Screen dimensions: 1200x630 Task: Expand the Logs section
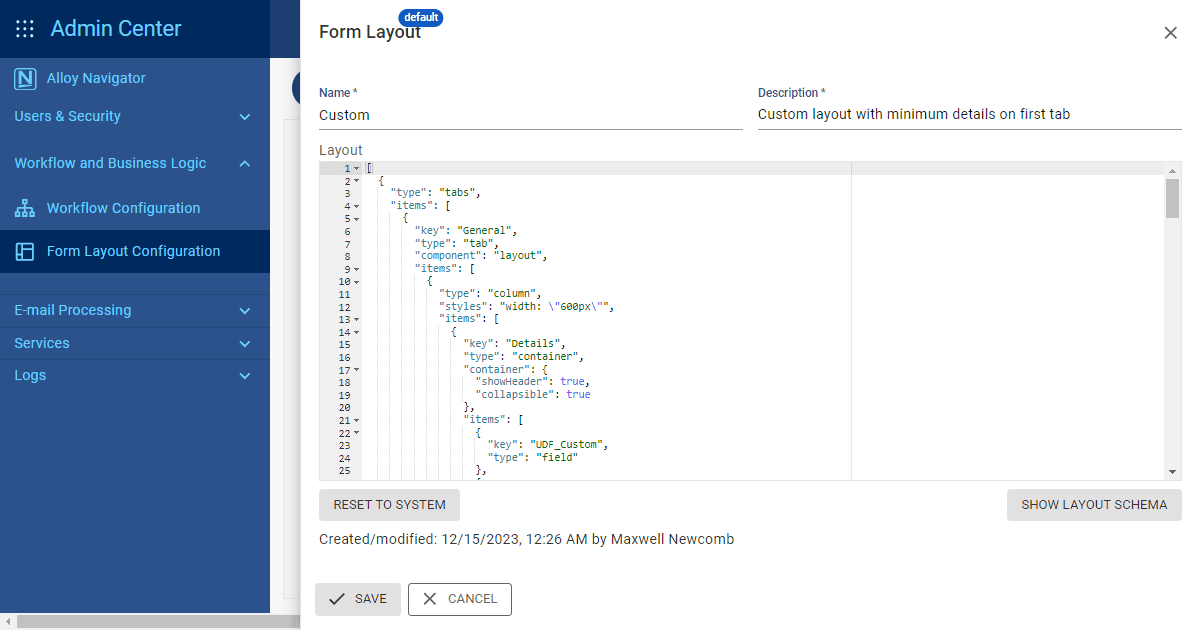coord(245,376)
